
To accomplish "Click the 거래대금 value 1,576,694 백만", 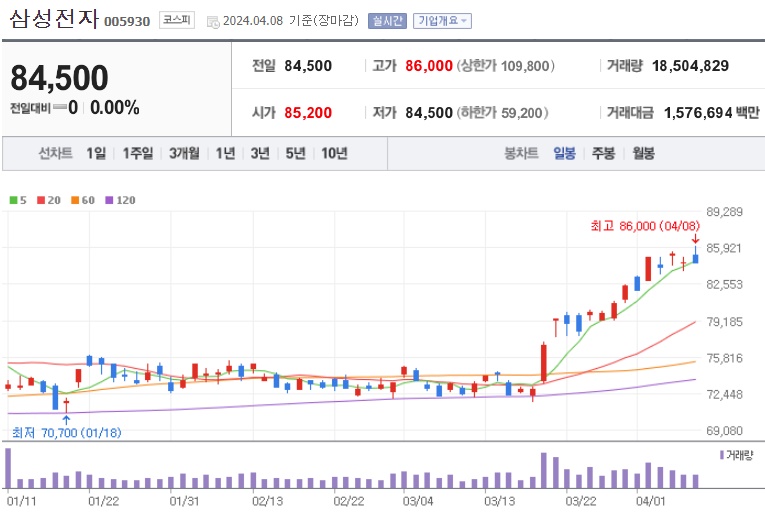I will [x=712, y=113].
